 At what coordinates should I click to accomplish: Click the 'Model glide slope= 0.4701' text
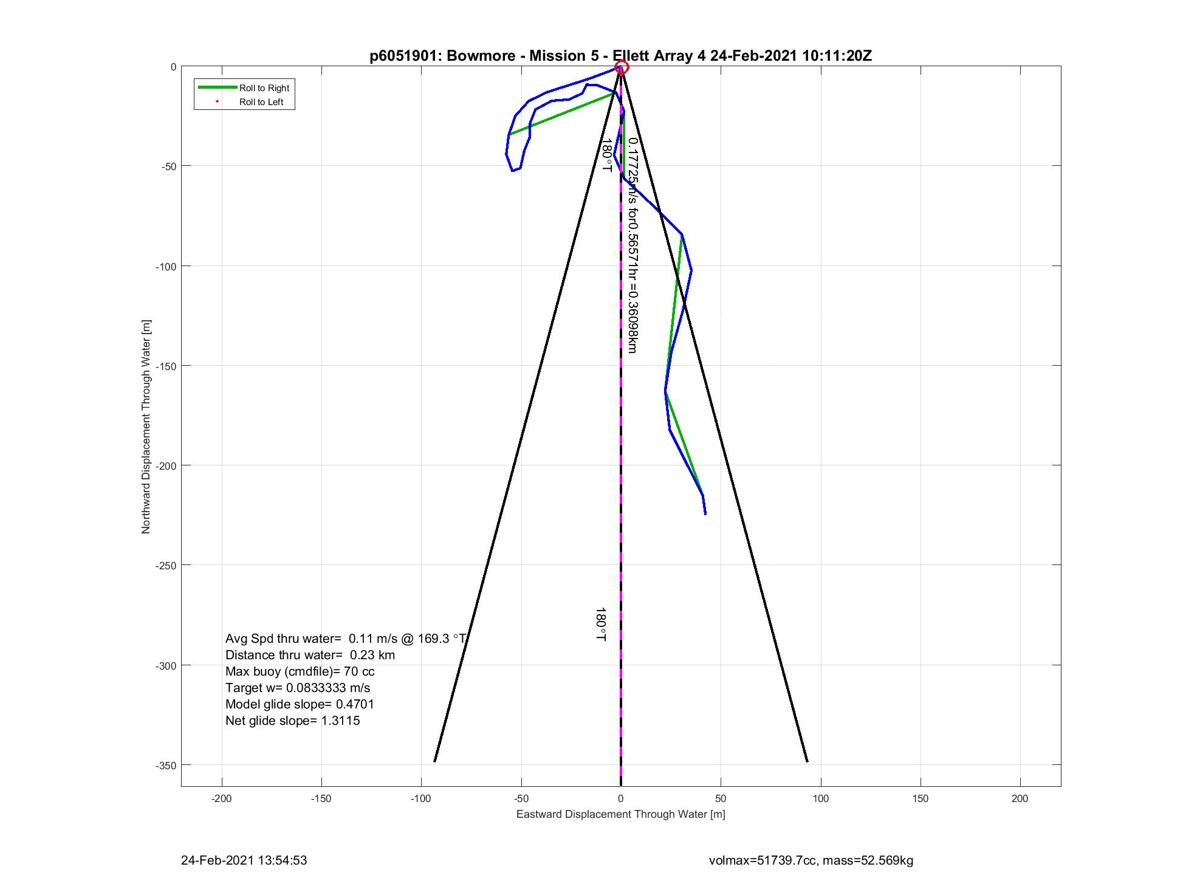(300, 704)
